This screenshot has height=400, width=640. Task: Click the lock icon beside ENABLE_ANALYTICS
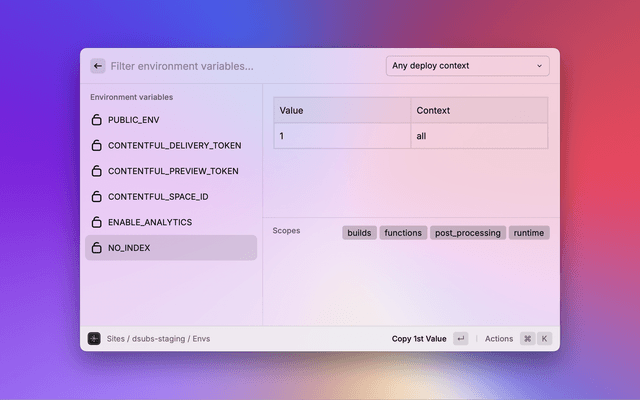(97, 222)
